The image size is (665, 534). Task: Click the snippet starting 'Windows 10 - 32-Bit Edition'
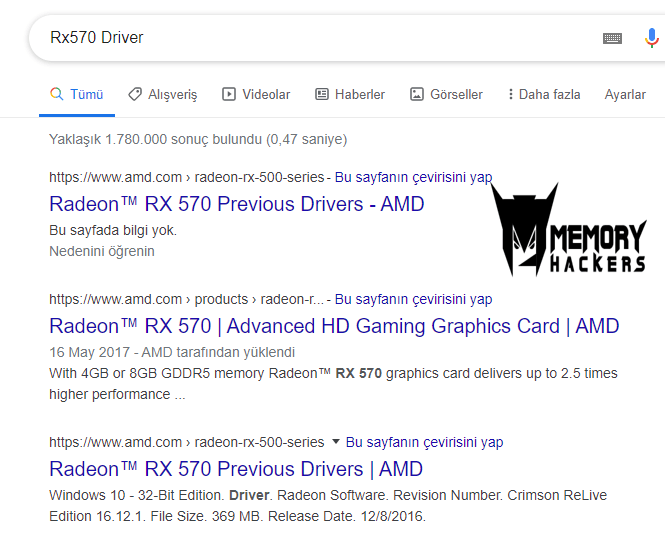pos(328,506)
